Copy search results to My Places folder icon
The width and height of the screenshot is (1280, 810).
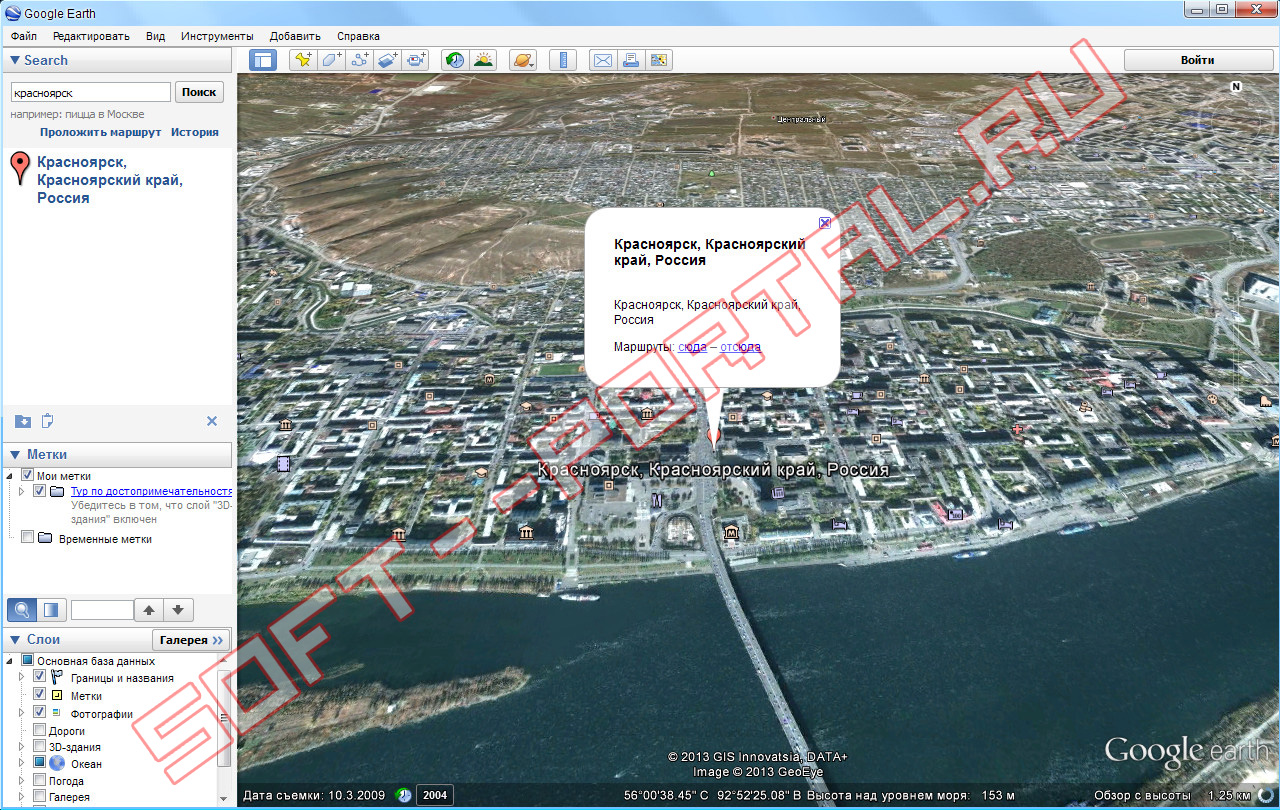click(x=23, y=421)
